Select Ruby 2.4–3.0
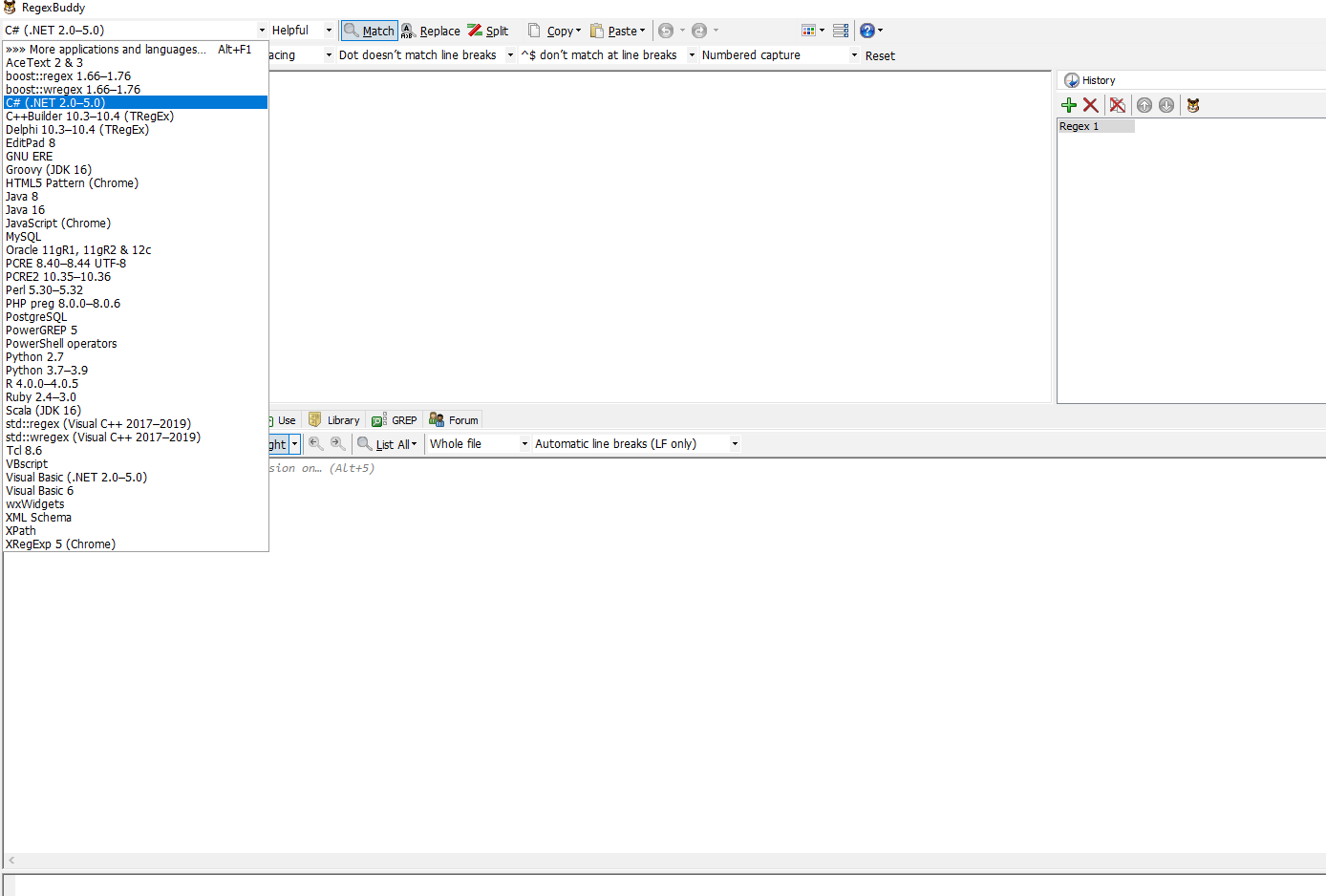This screenshot has width=1326, height=896. (136, 397)
